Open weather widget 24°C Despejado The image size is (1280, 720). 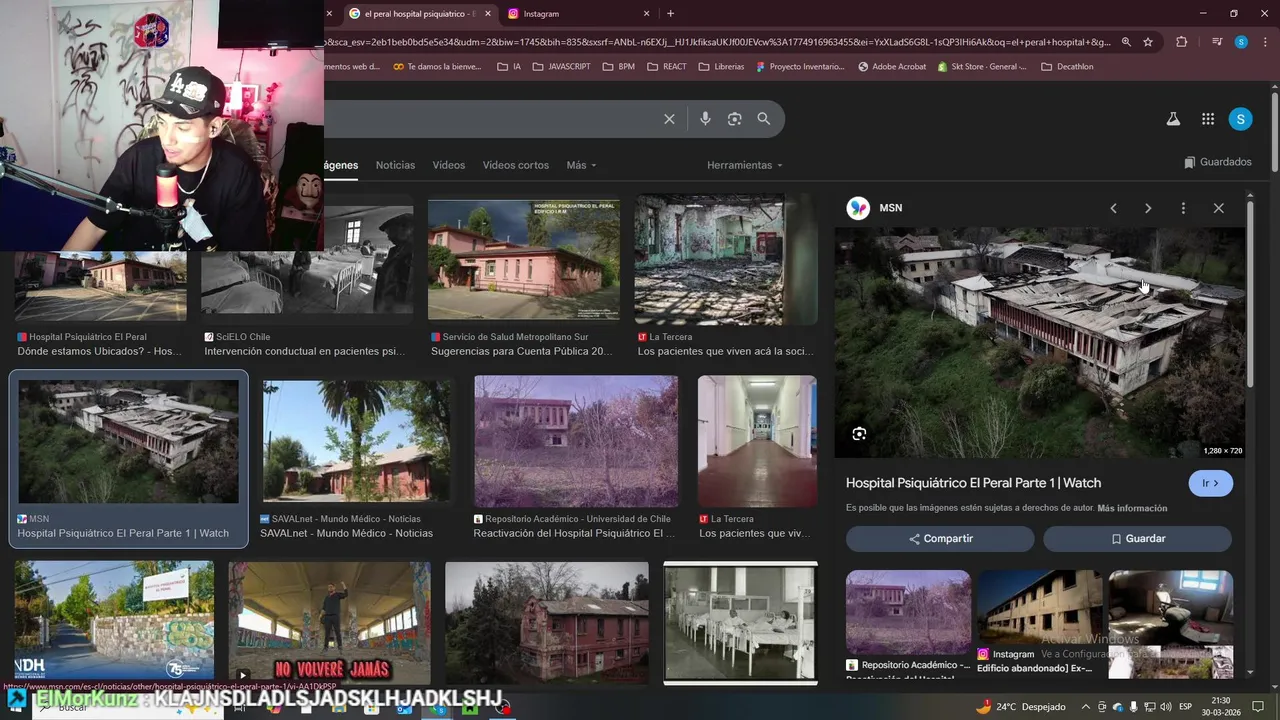point(1020,707)
